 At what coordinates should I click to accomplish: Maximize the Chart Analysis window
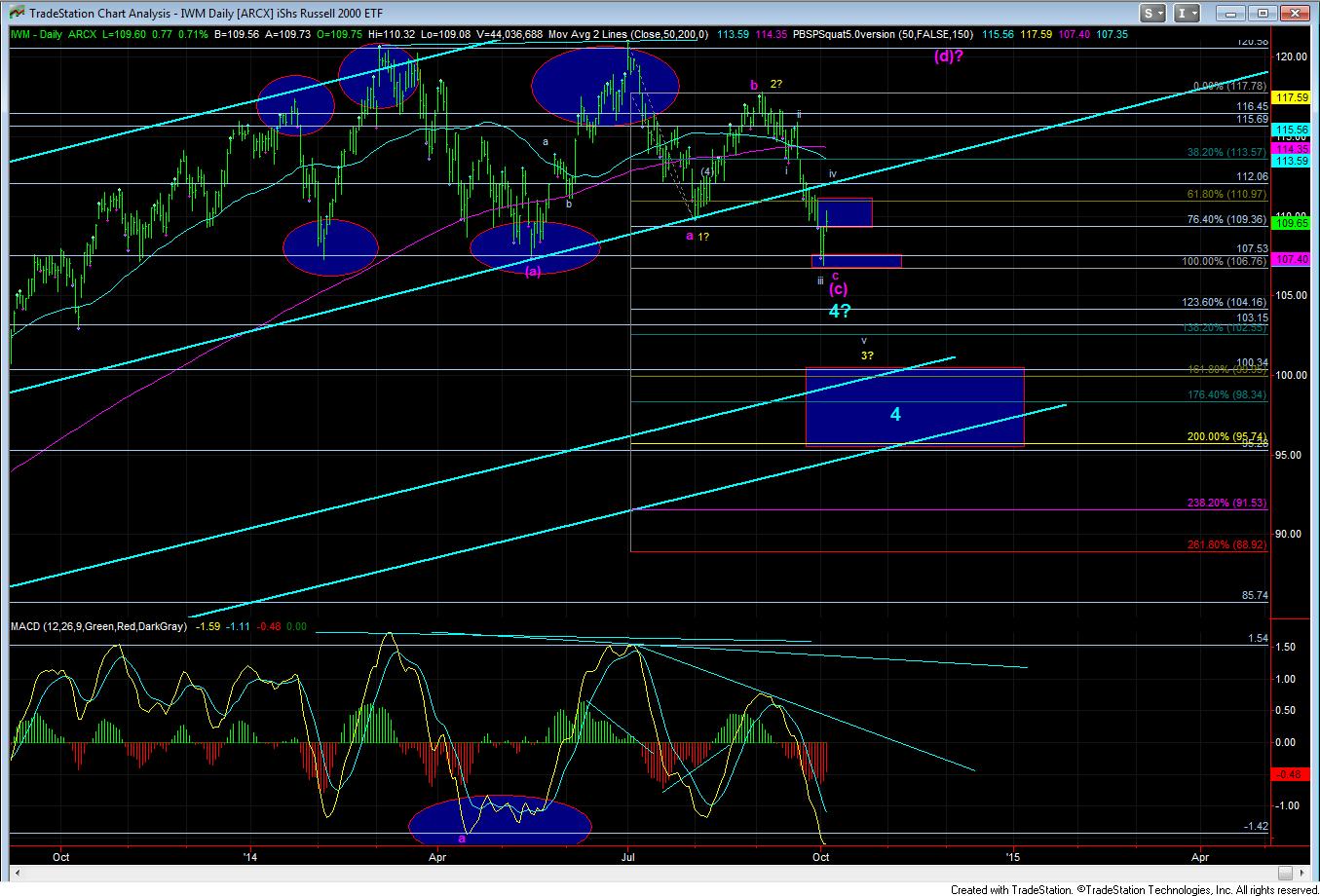point(1262,14)
